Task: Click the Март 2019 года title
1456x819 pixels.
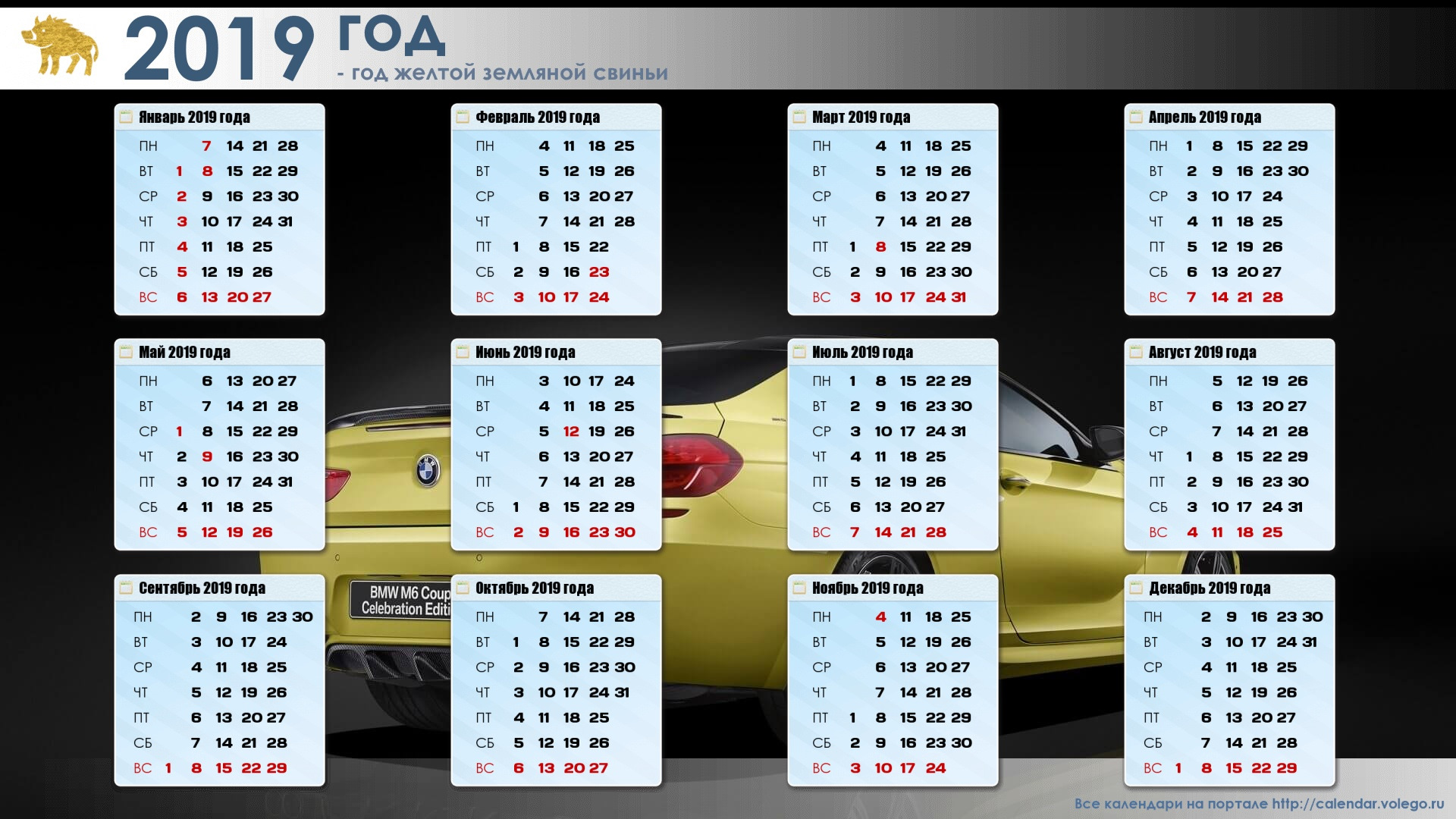Action: click(x=861, y=117)
